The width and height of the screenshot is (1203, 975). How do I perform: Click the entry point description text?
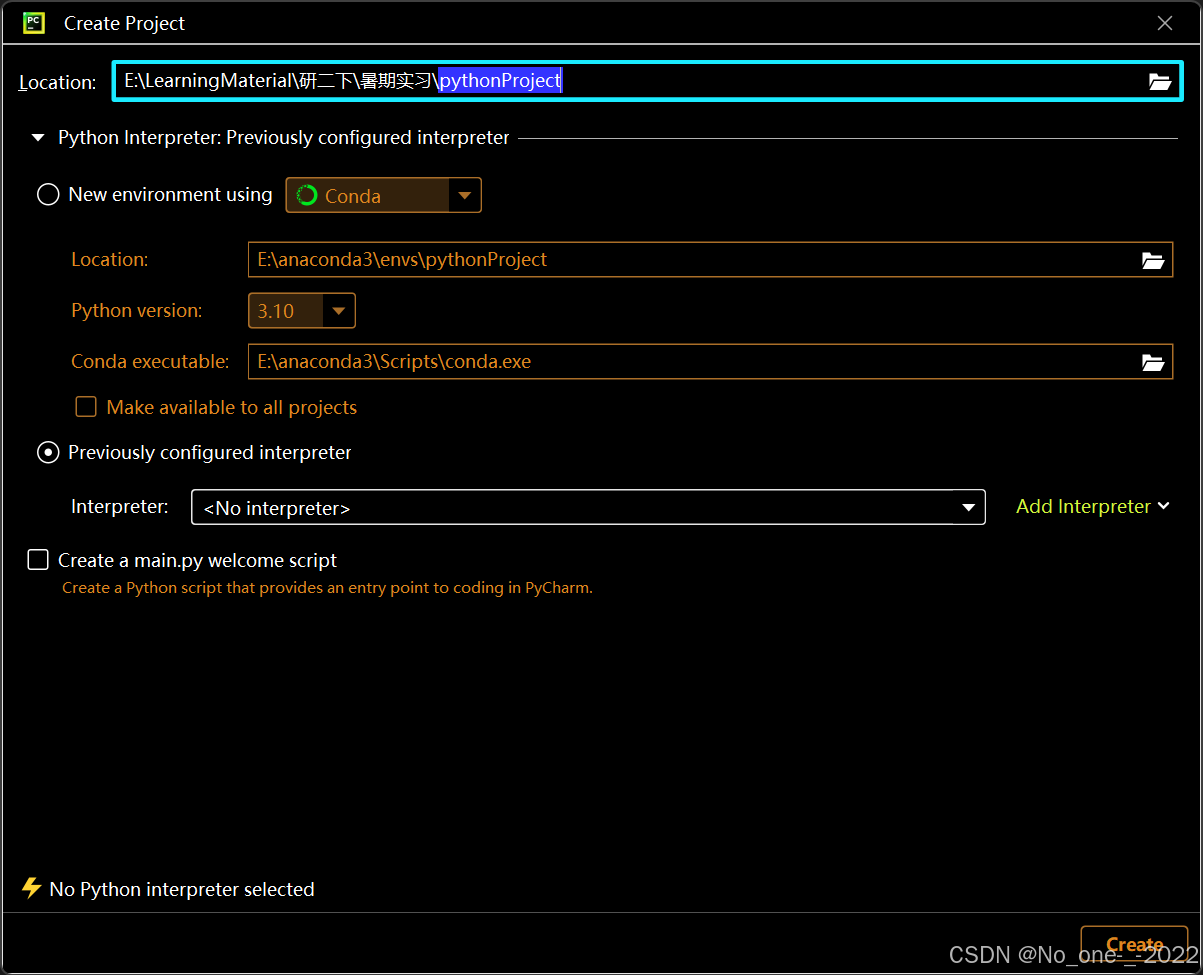tap(327, 588)
